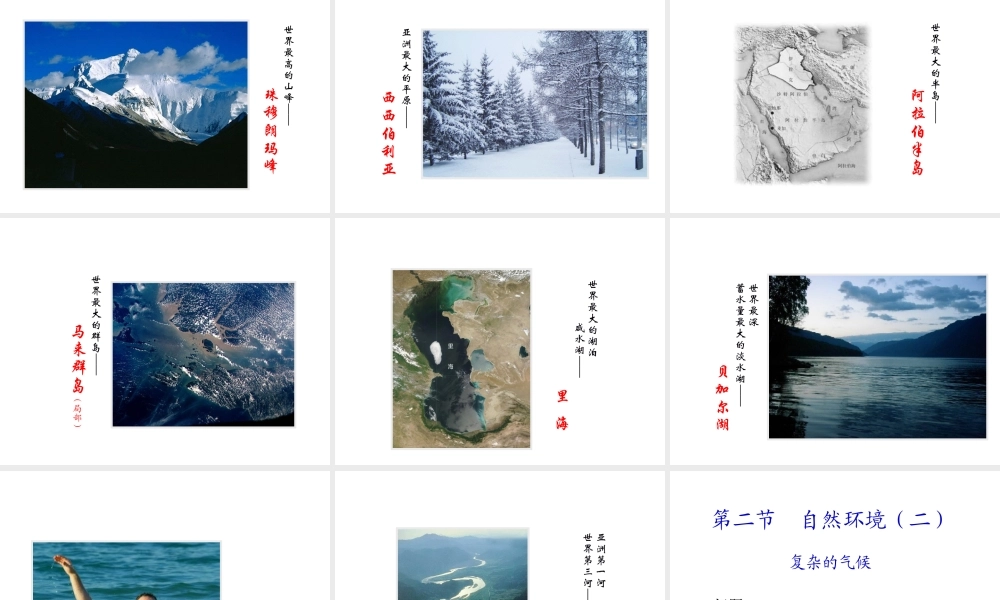Click the winding river aerial photo
Viewport: 1000px width, 600px height.
point(462,564)
